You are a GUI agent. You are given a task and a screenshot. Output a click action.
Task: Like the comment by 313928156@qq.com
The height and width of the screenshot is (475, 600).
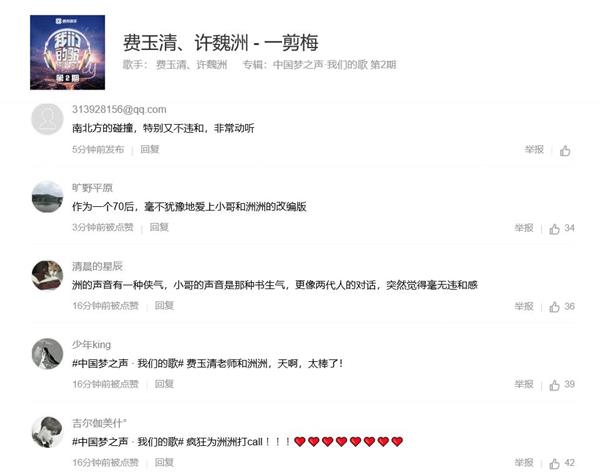[x=565, y=150]
